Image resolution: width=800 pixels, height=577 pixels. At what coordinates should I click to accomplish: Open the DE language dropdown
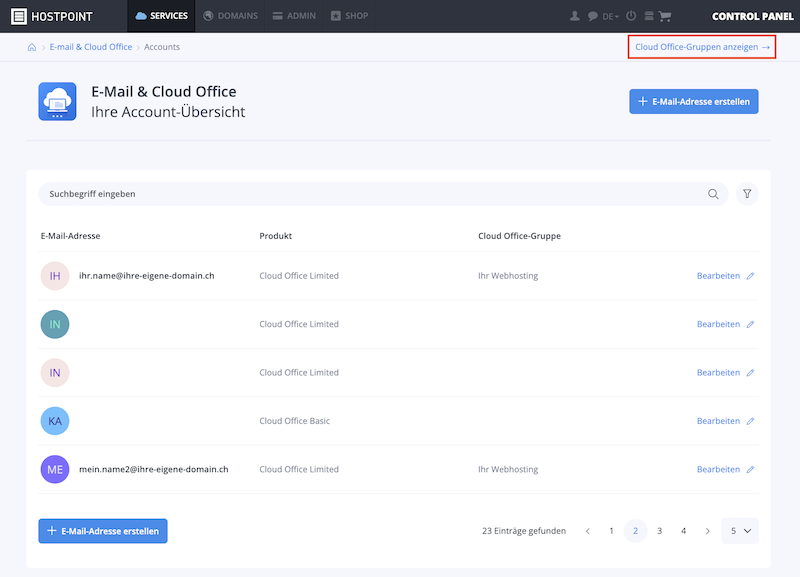coord(610,16)
